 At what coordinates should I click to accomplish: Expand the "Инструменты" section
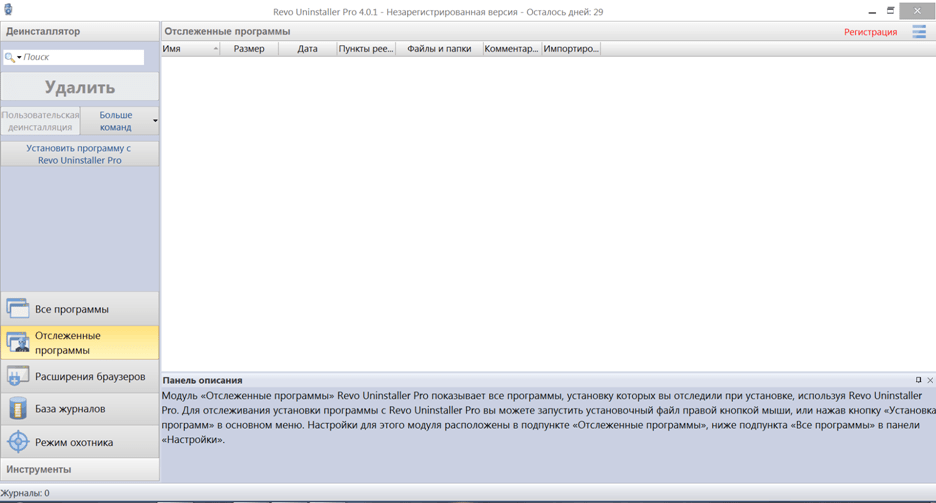tap(80, 469)
